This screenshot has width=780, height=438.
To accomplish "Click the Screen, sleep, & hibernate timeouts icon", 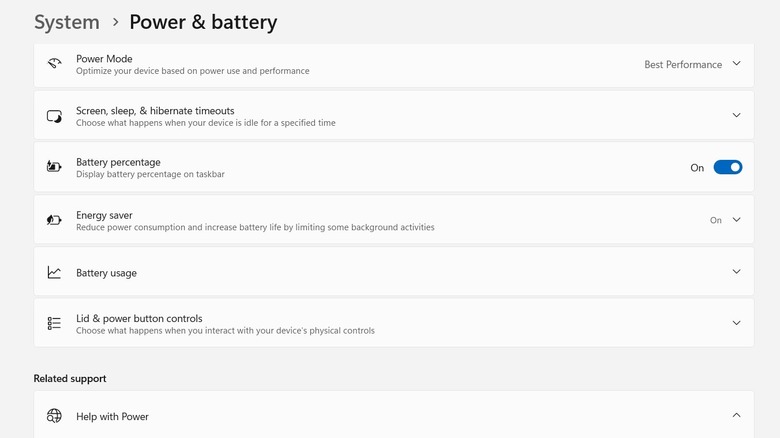I will (x=54, y=116).
